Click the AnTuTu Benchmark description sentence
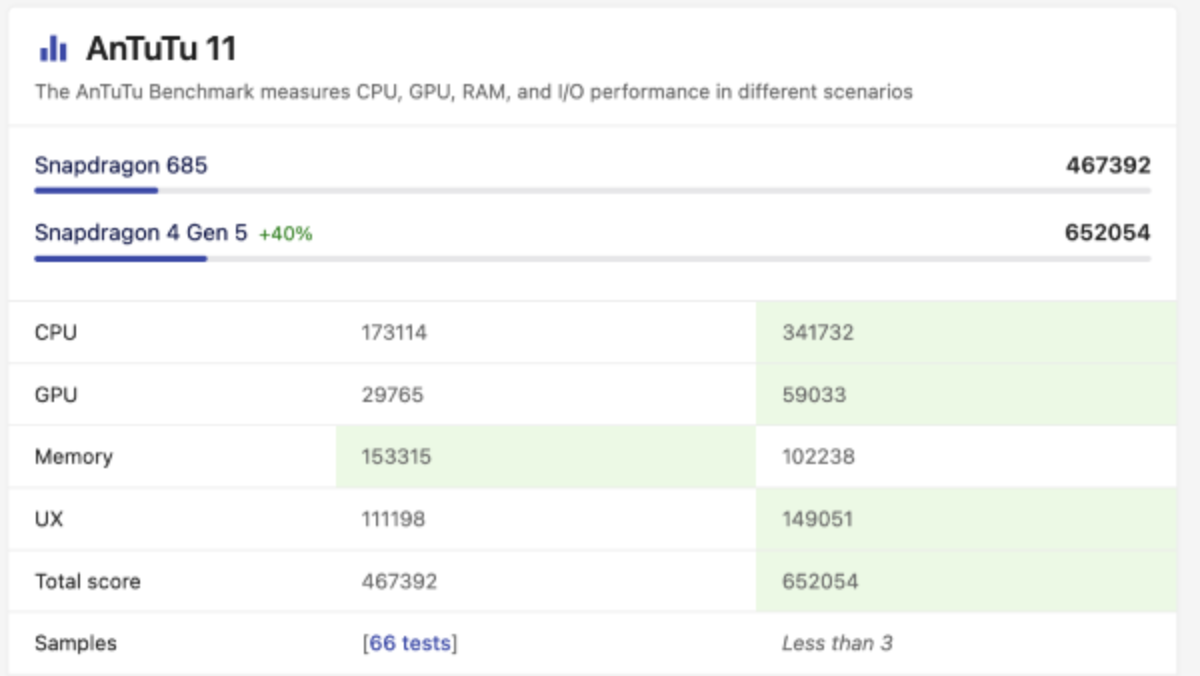The width and height of the screenshot is (1200, 676). (x=474, y=92)
